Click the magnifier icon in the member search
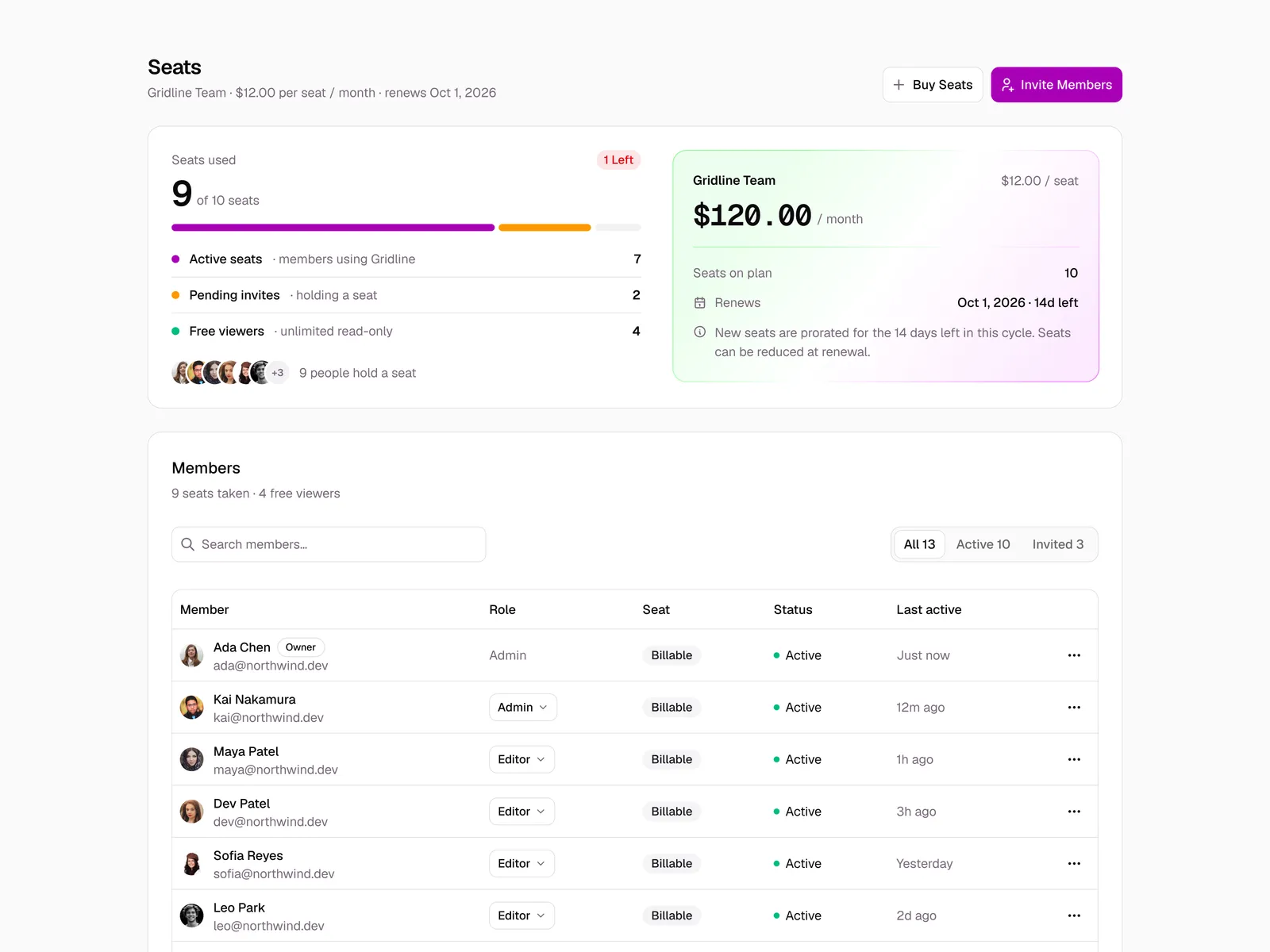 click(188, 544)
